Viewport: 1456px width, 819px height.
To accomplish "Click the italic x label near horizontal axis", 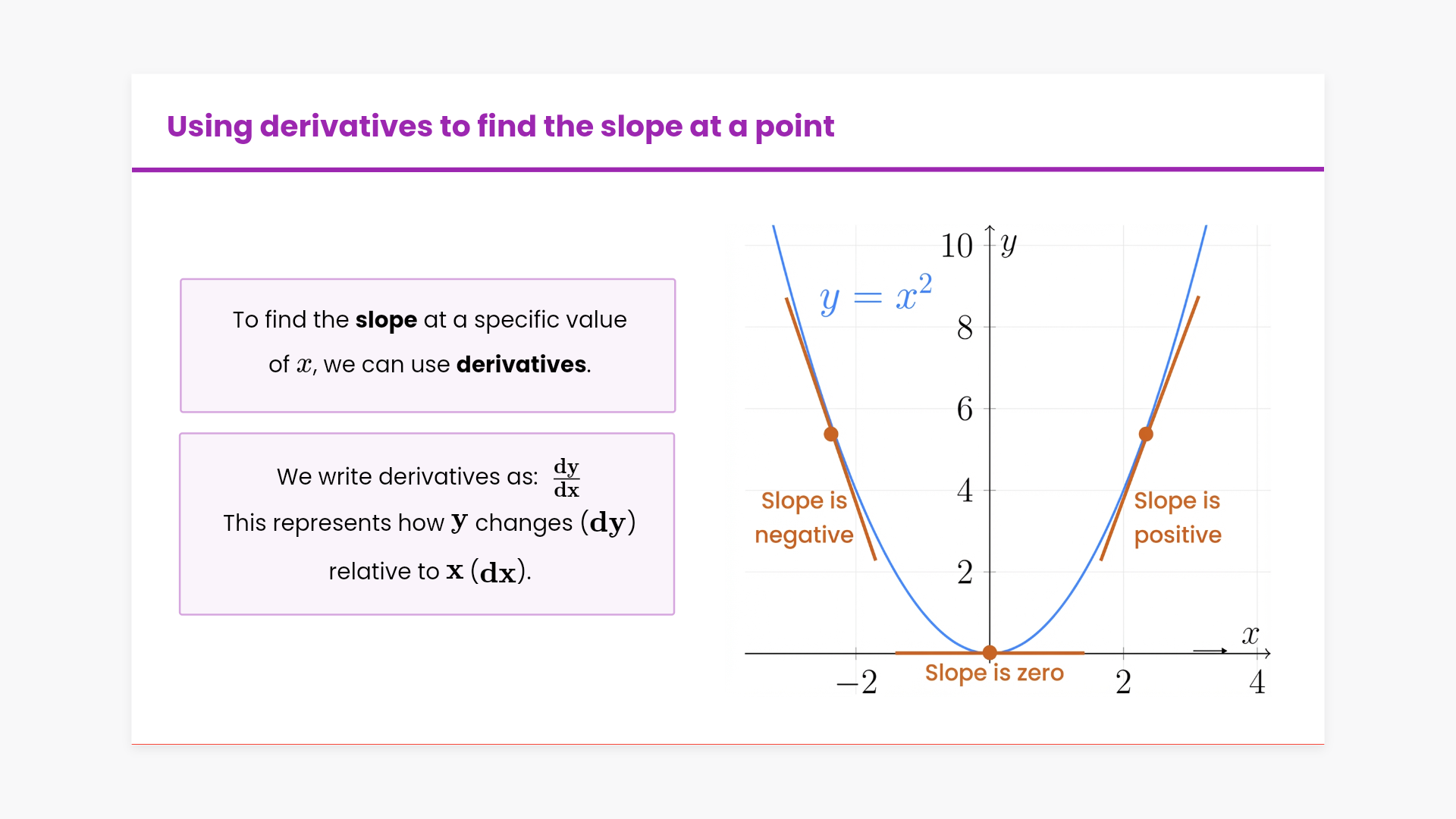I will click(1250, 635).
